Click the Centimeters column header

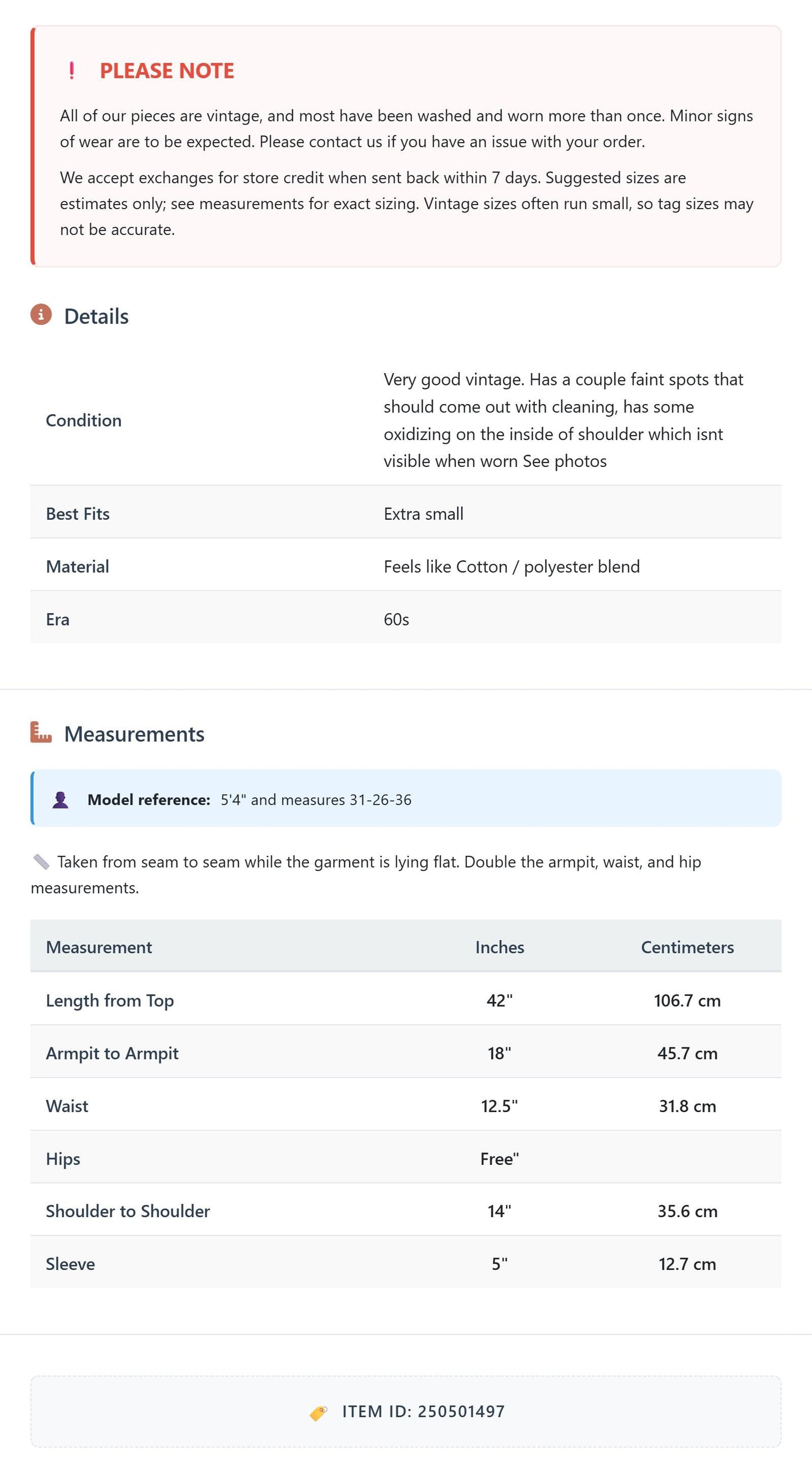pos(687,947)
